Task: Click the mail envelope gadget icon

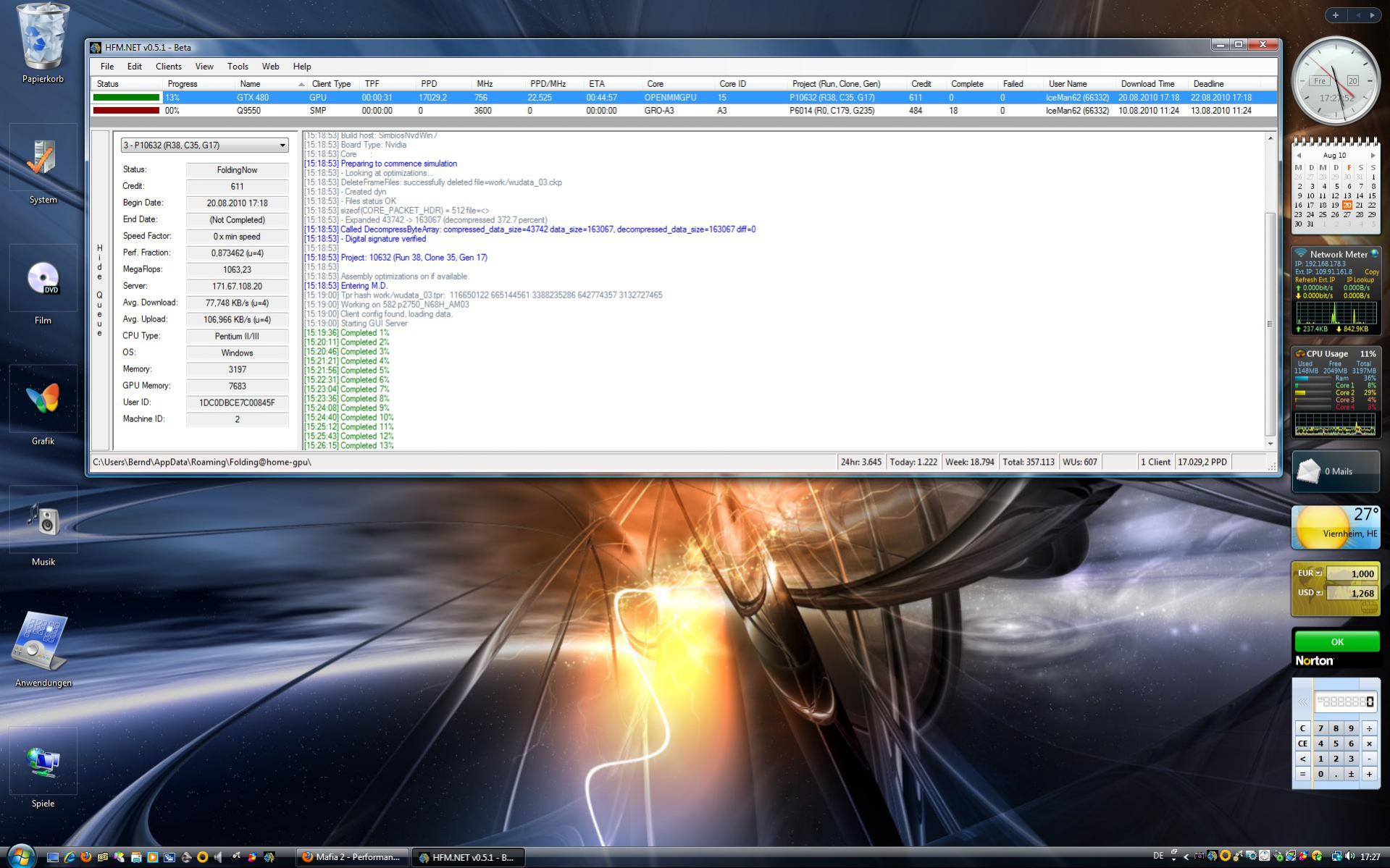Action: pos(1309,471)
